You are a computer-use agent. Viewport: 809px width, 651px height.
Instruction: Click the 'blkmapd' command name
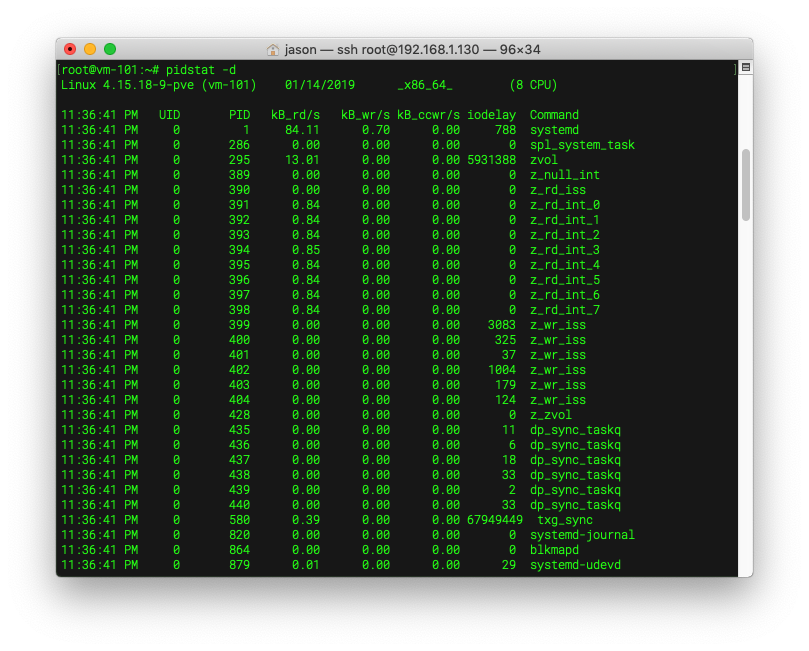click(x=554, y=549)
